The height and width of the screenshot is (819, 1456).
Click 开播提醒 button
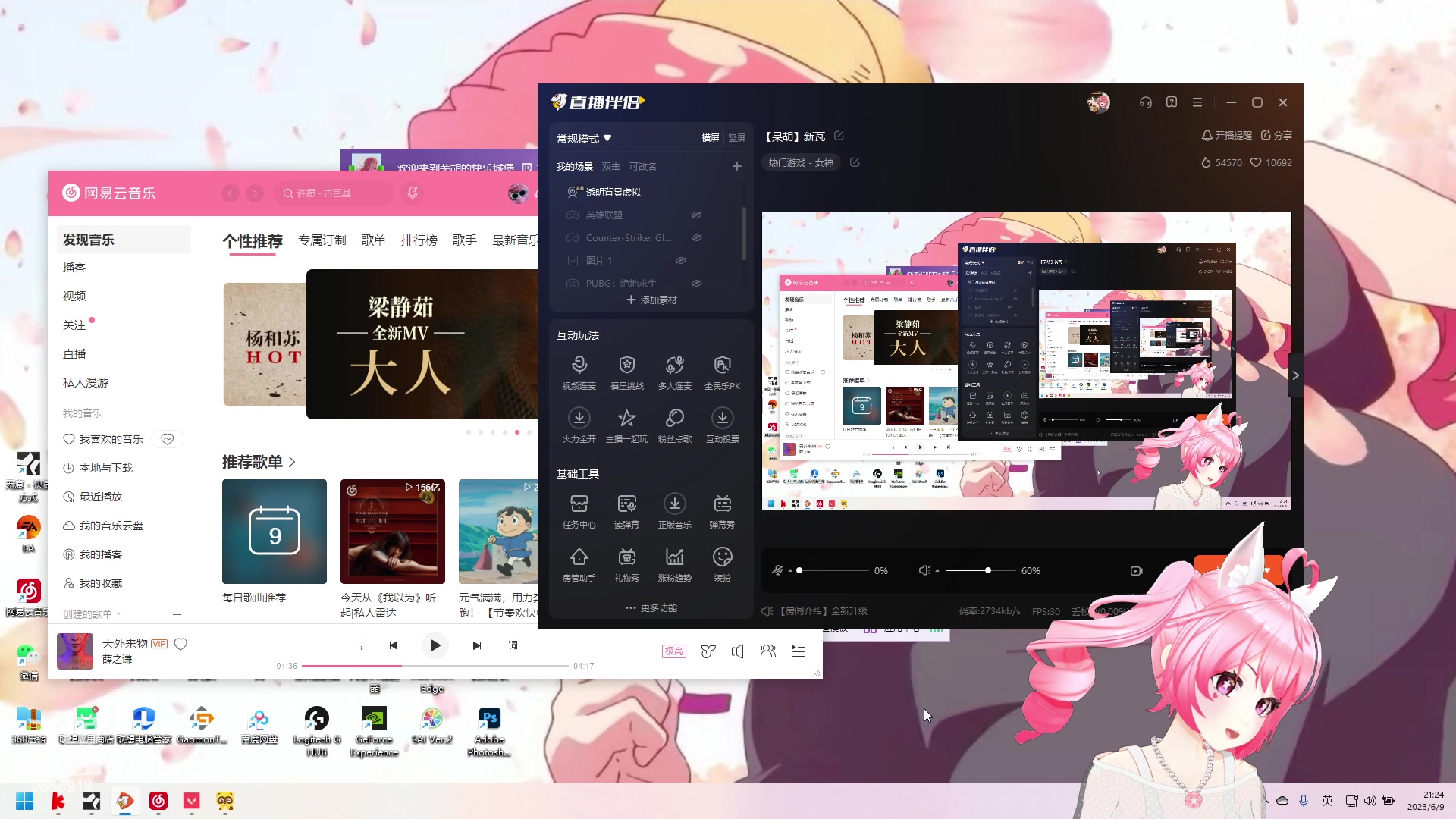pos(1227,136)
